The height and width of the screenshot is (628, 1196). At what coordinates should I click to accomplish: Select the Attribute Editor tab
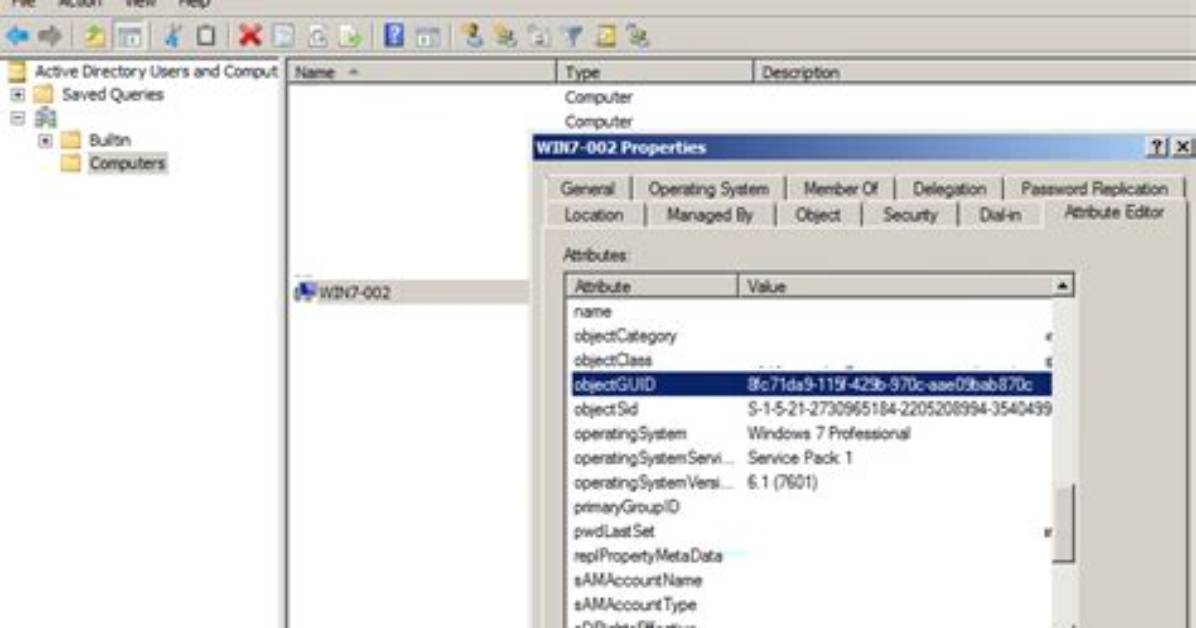tap(1114, 213)
